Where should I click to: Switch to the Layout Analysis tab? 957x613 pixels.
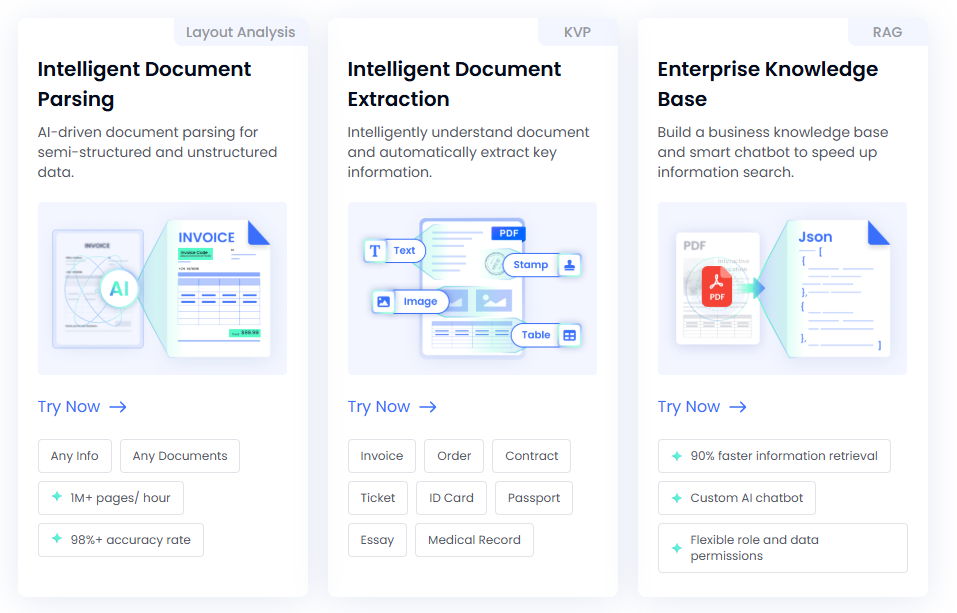click(240, 31)
